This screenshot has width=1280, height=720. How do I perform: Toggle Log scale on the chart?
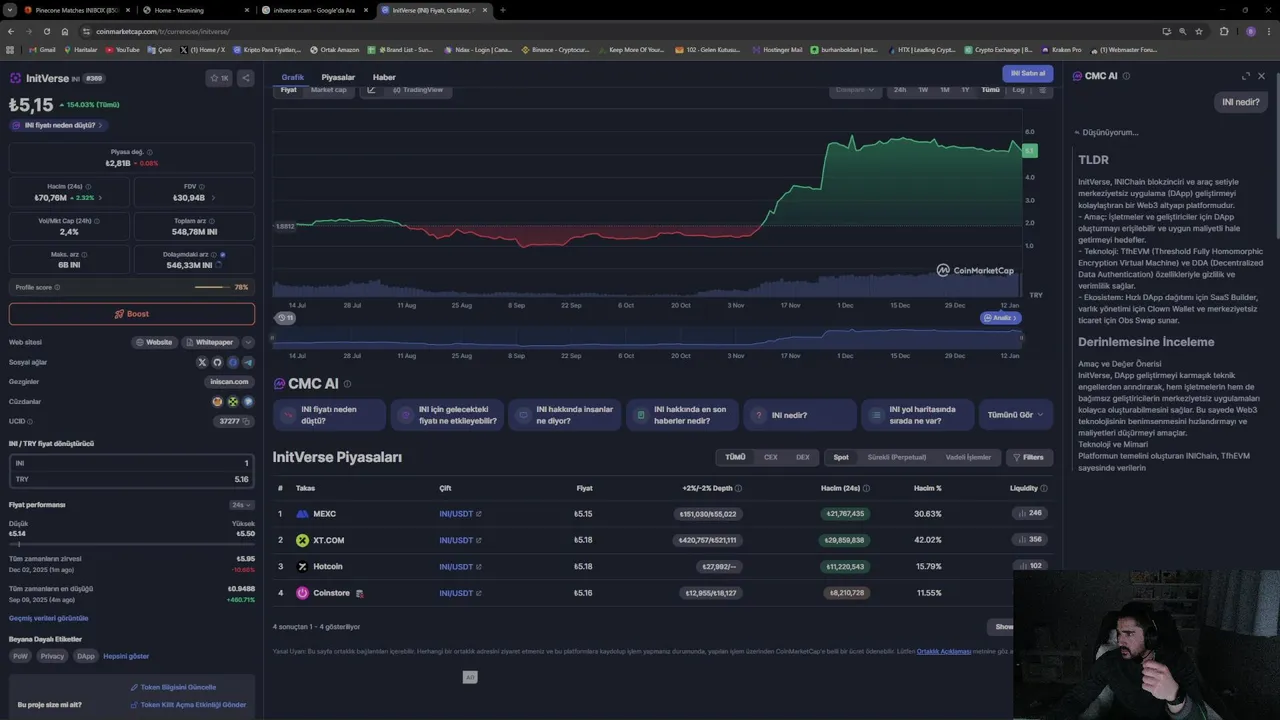tap(1018, 90)
